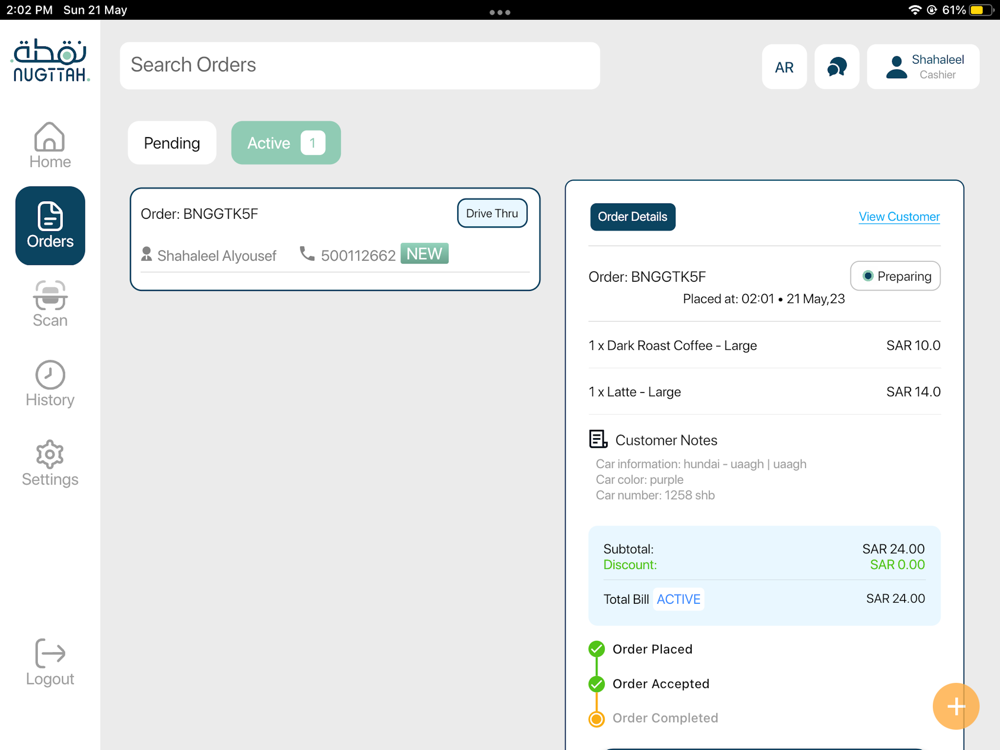The height and width of the screenshot is (750, 1000).
Task: Open the Scan sidebar tool
Action: (50, 304)
